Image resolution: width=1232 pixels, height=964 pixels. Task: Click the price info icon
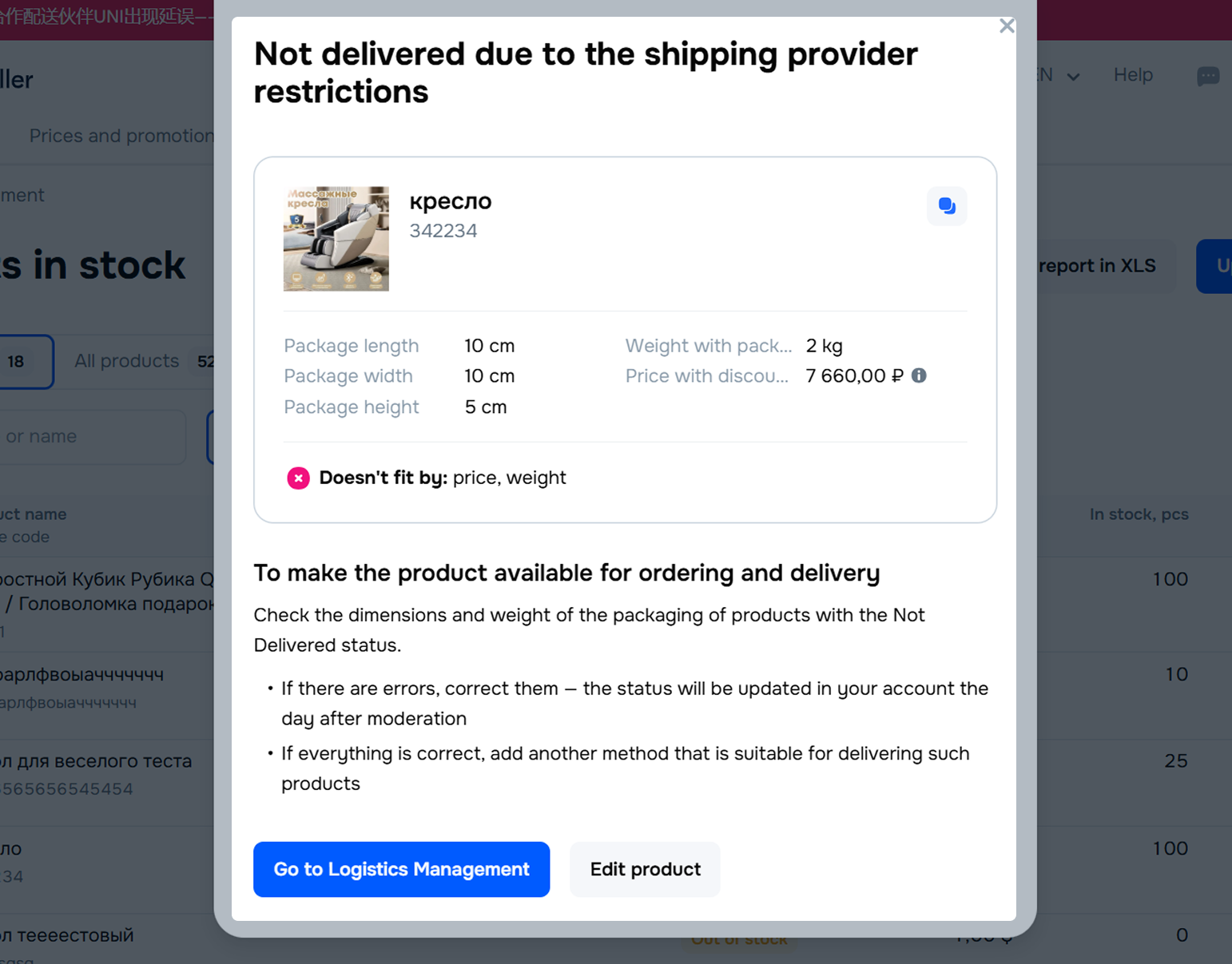click(919, 375)
